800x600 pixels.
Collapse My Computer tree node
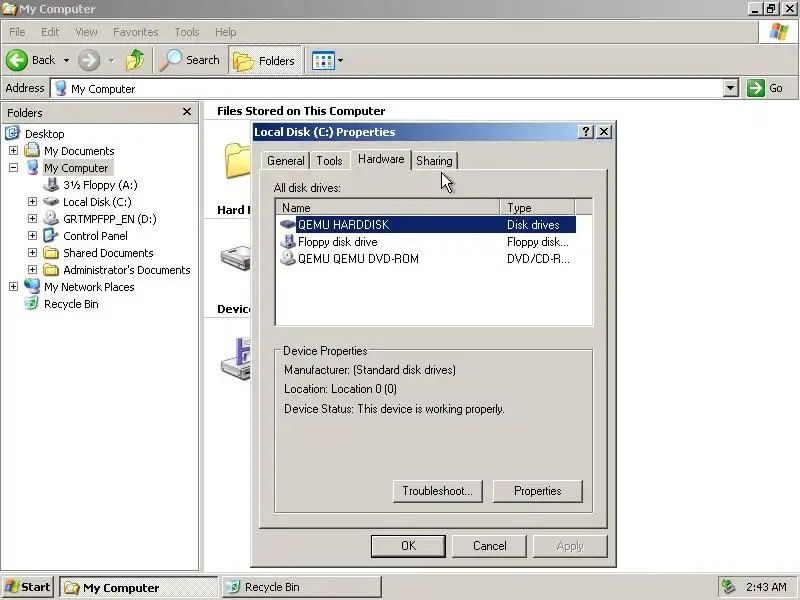(x=13, y=167)
